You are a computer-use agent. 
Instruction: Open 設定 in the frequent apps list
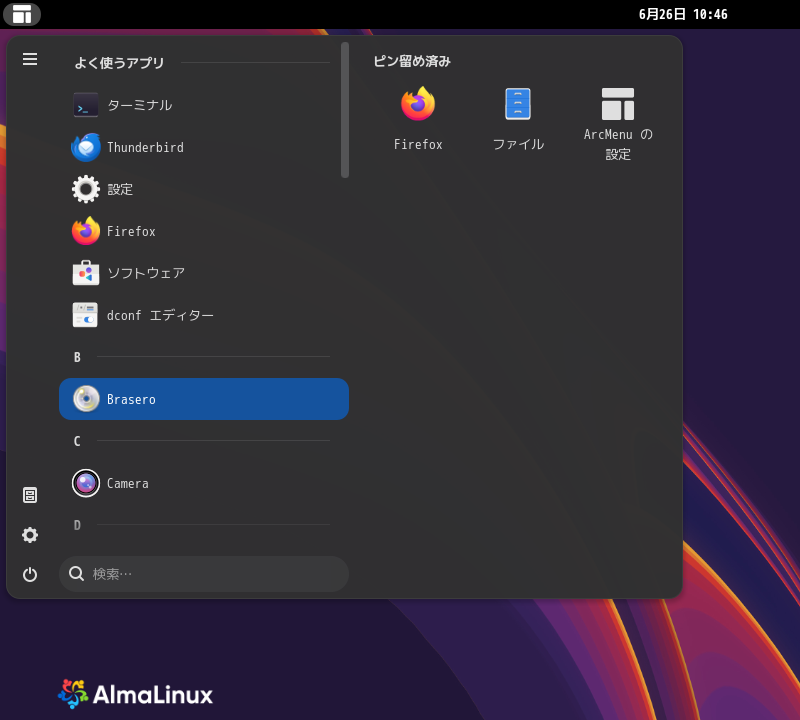coord(204,189)
